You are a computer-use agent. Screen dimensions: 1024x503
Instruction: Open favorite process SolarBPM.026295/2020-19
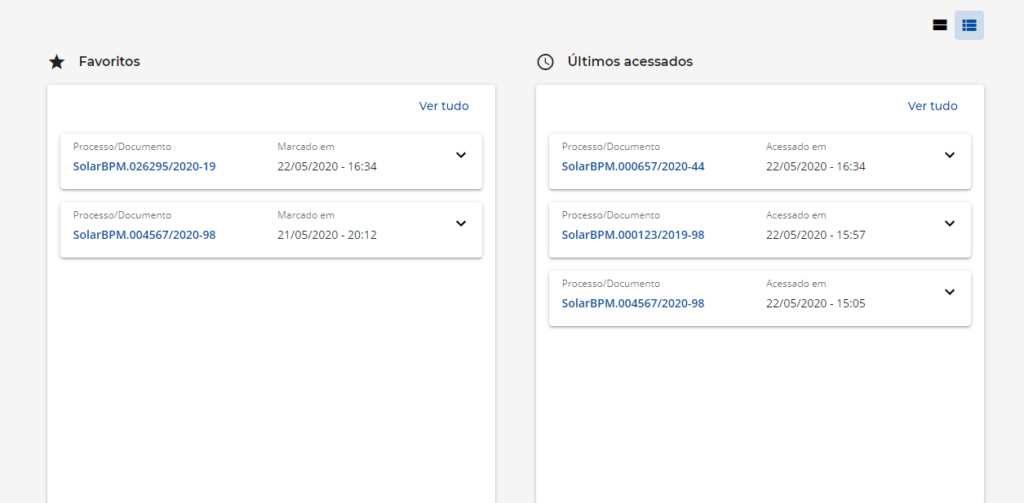click(144, 167)
